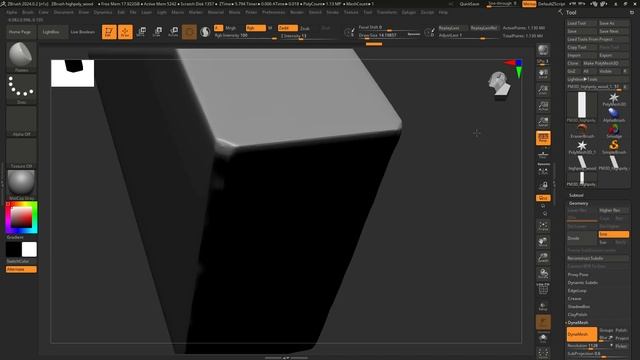Image resolution: width=640 pixels, height=360 pixels.
Task: Click the AAHalf icon
Action: click(x=543, y=122)
